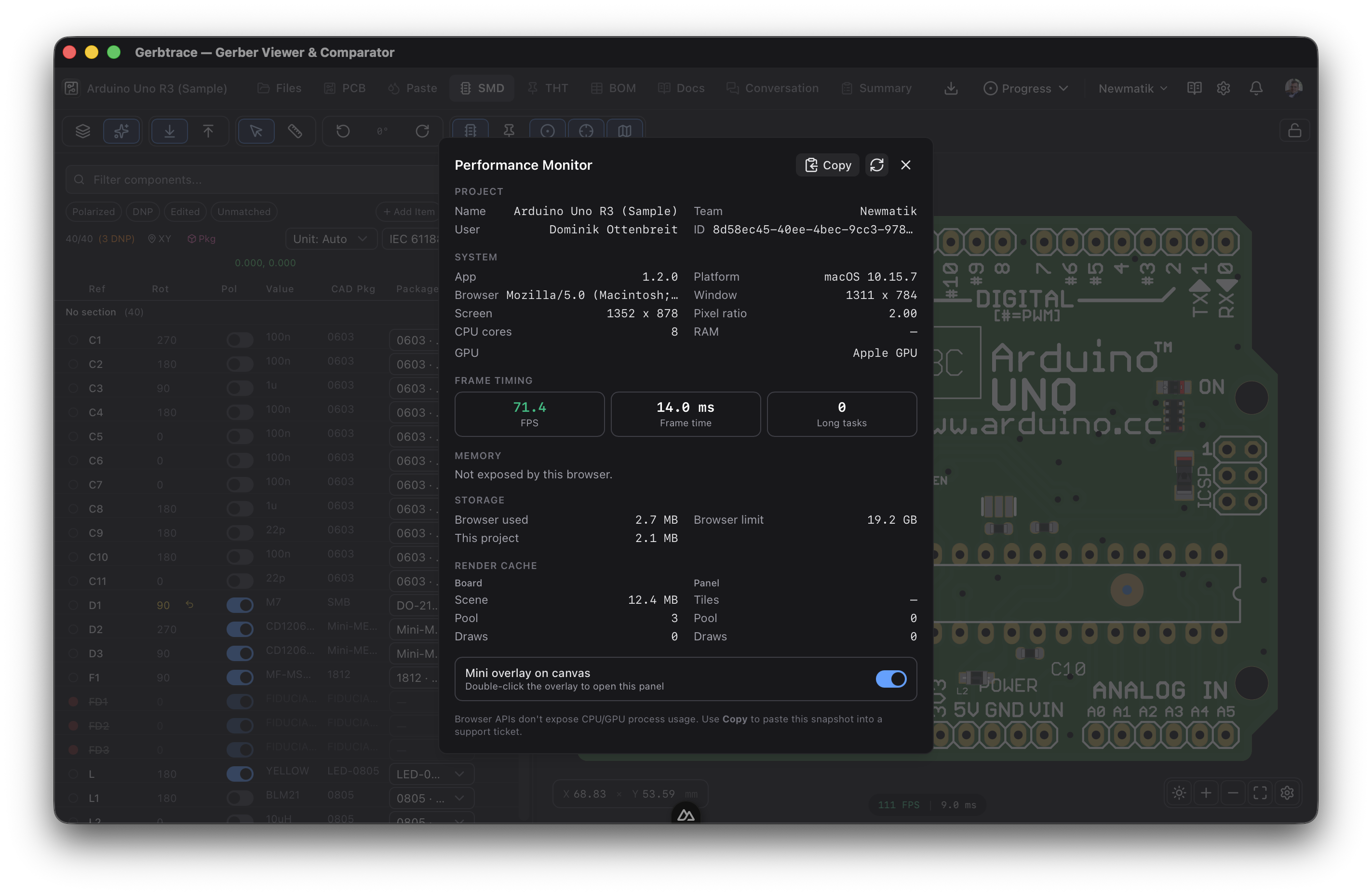
Task: Click the Add Item button
Action: coord(409,212)
